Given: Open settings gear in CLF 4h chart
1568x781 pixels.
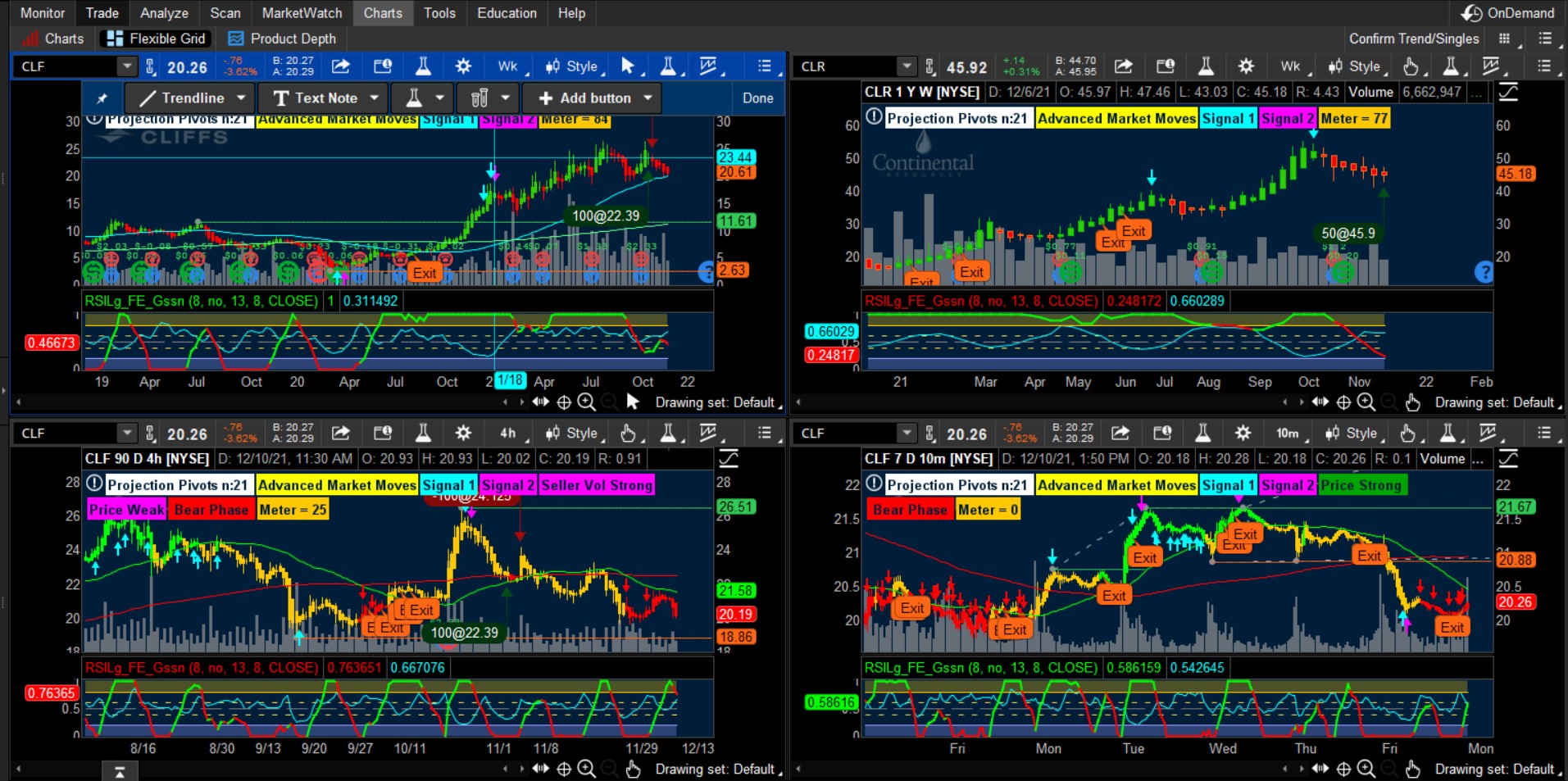Looking at the screenshot, I should coord(463,434).
